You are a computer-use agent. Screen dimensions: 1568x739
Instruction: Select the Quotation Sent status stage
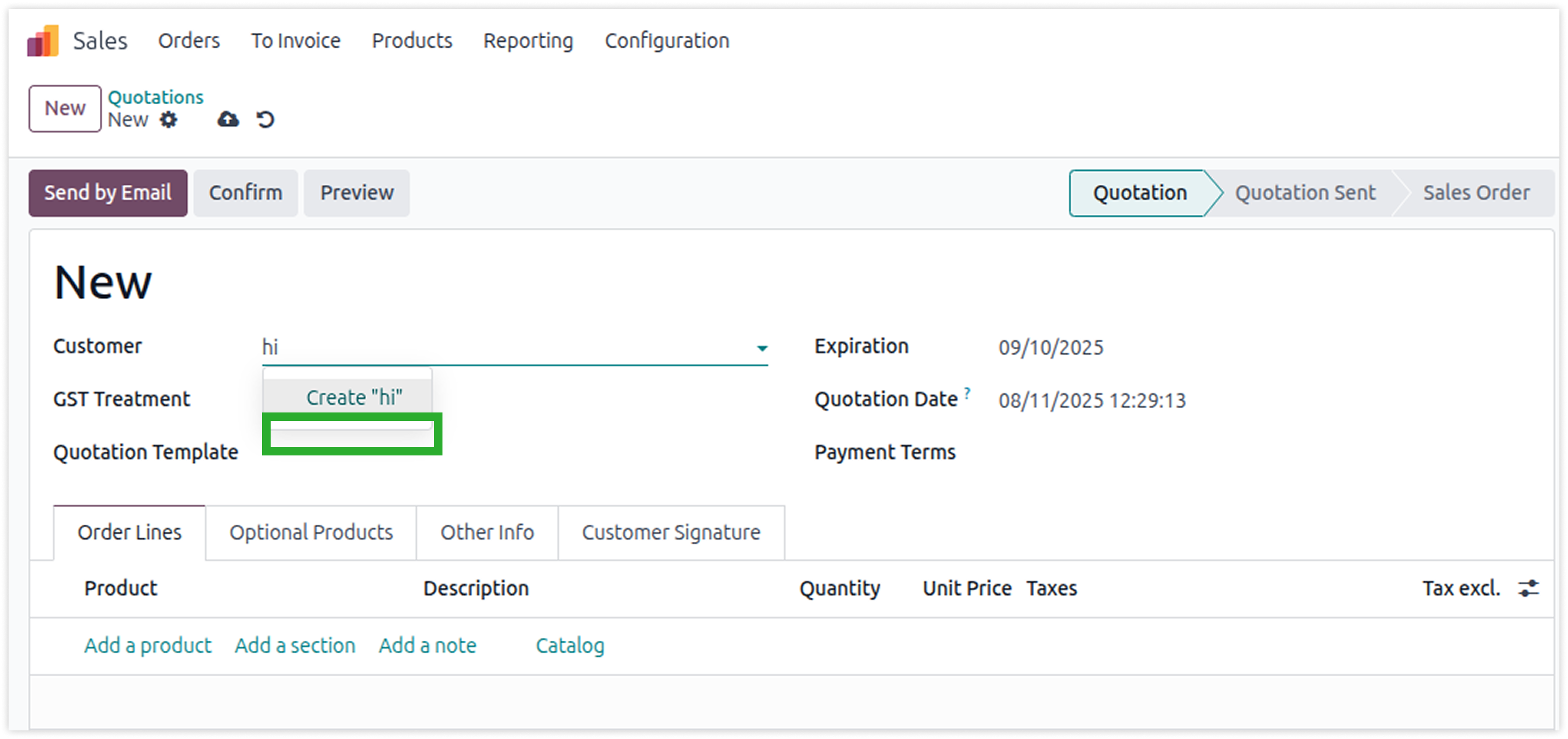tap(1304, 193)
